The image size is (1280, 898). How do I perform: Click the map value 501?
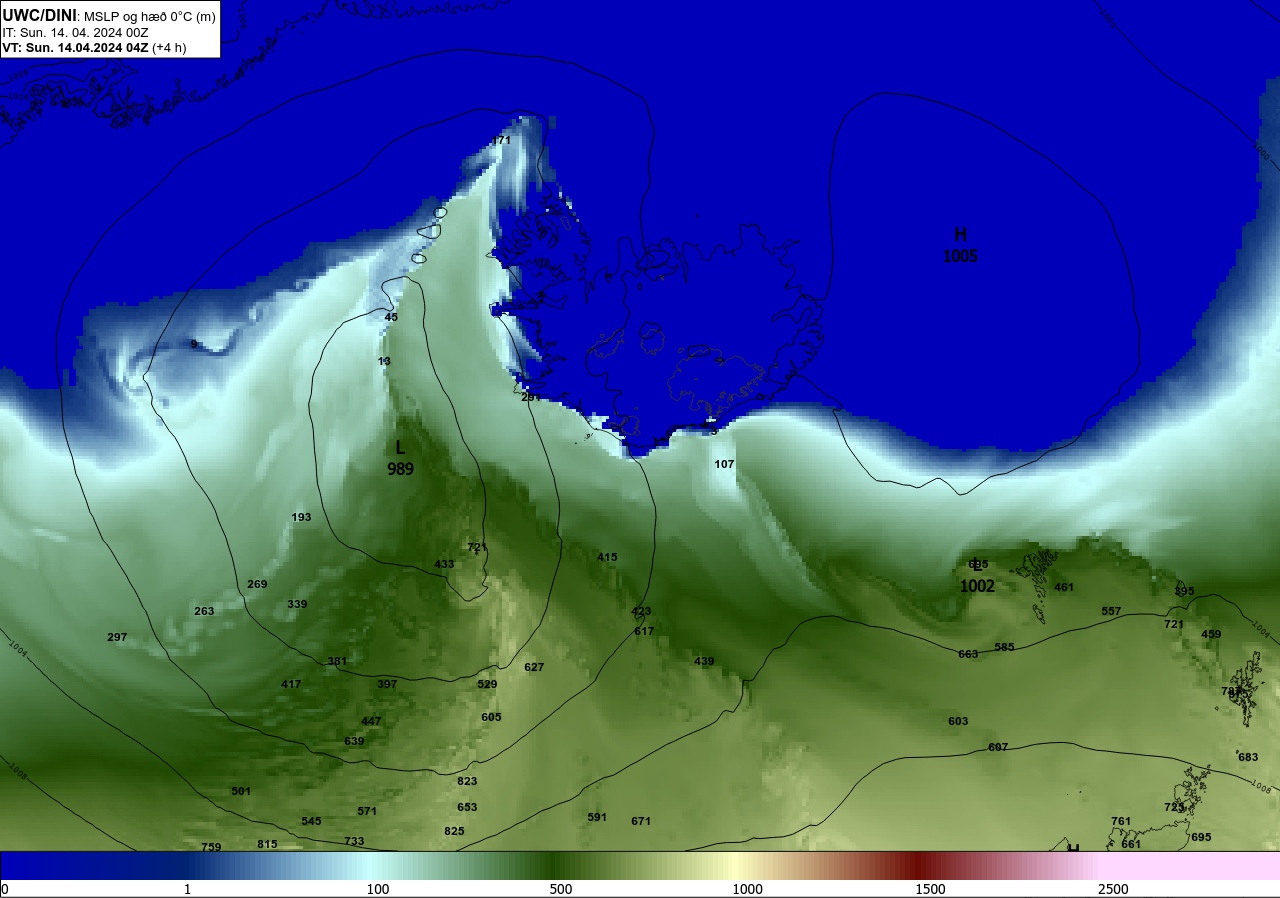(x=241, y=791)
